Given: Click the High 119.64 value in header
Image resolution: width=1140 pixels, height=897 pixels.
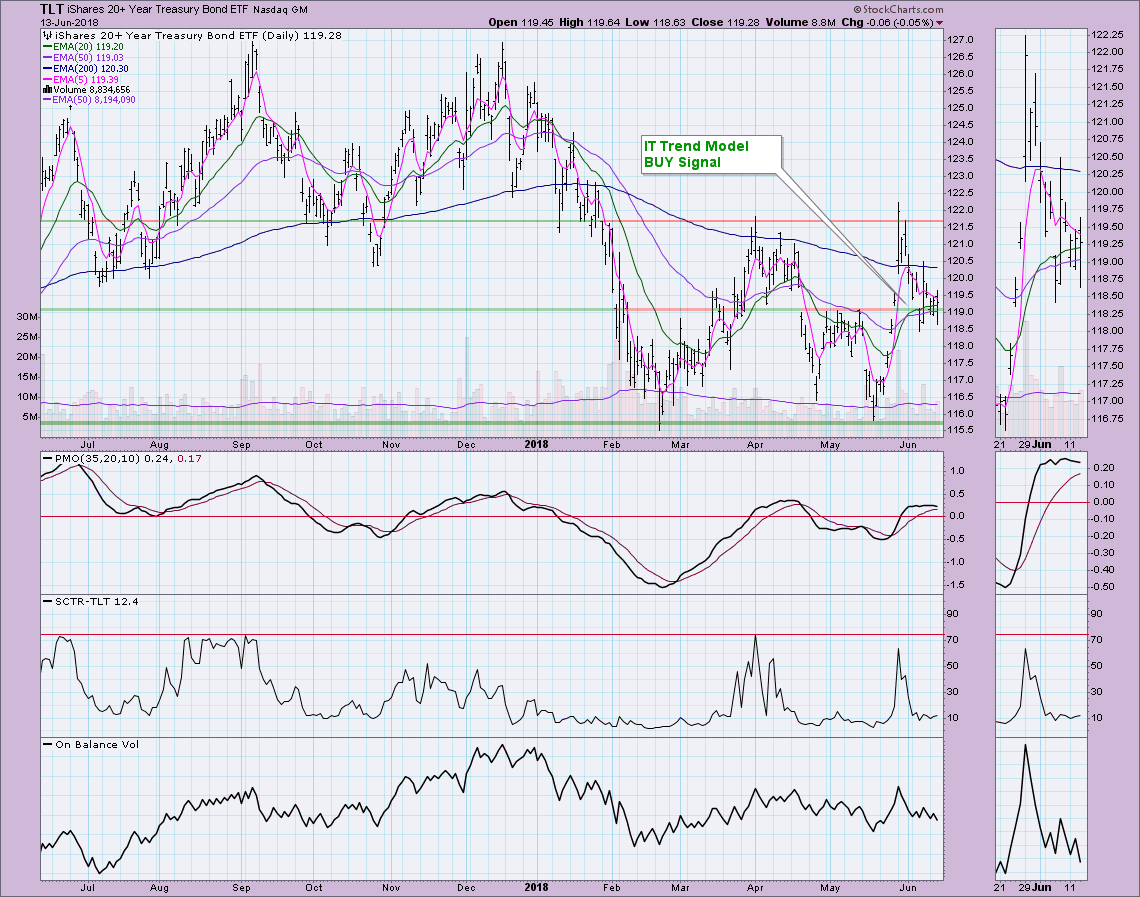Looking at the screenshot, I should point(589,23).
